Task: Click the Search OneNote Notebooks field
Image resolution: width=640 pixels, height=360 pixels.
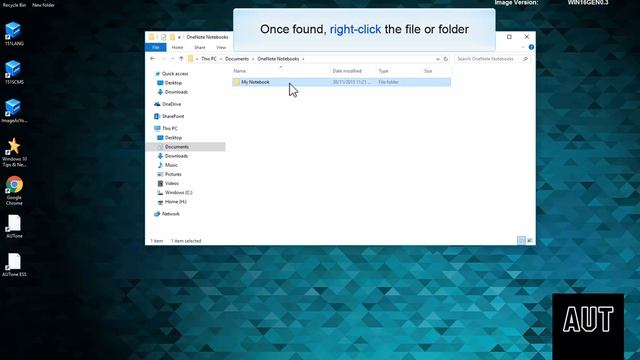Action: (x=492, y=59)
